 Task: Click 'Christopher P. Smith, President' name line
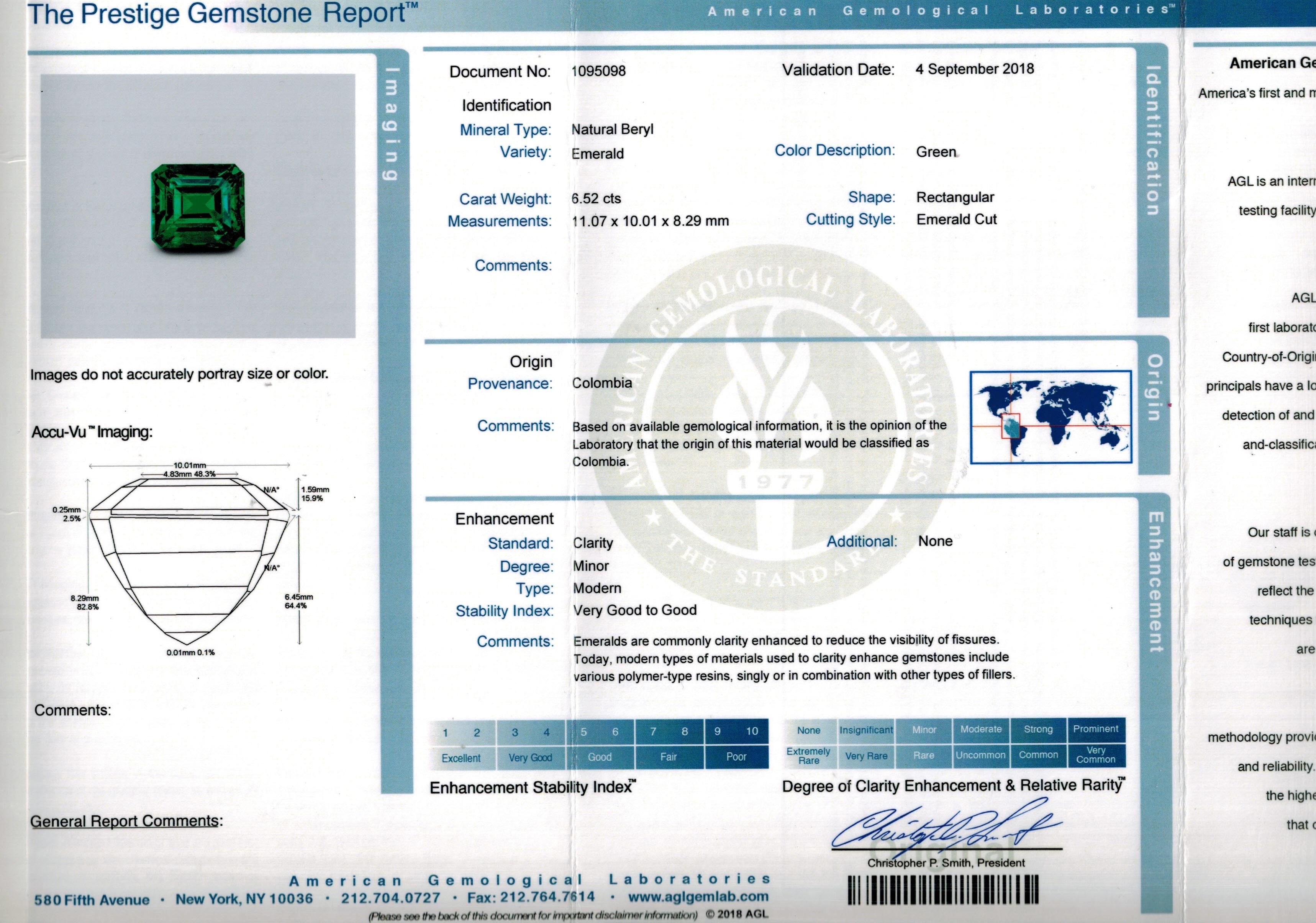[946, 863]
